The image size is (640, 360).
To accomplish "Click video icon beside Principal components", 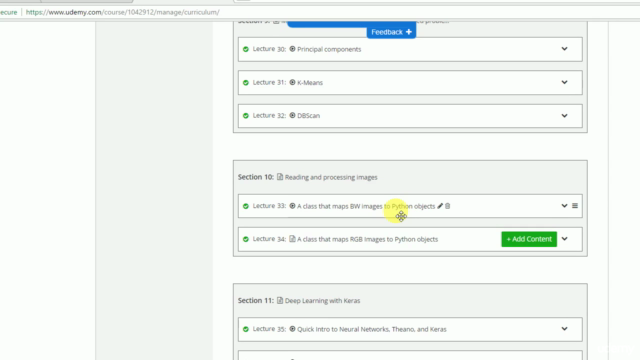I will pos(292,49).
